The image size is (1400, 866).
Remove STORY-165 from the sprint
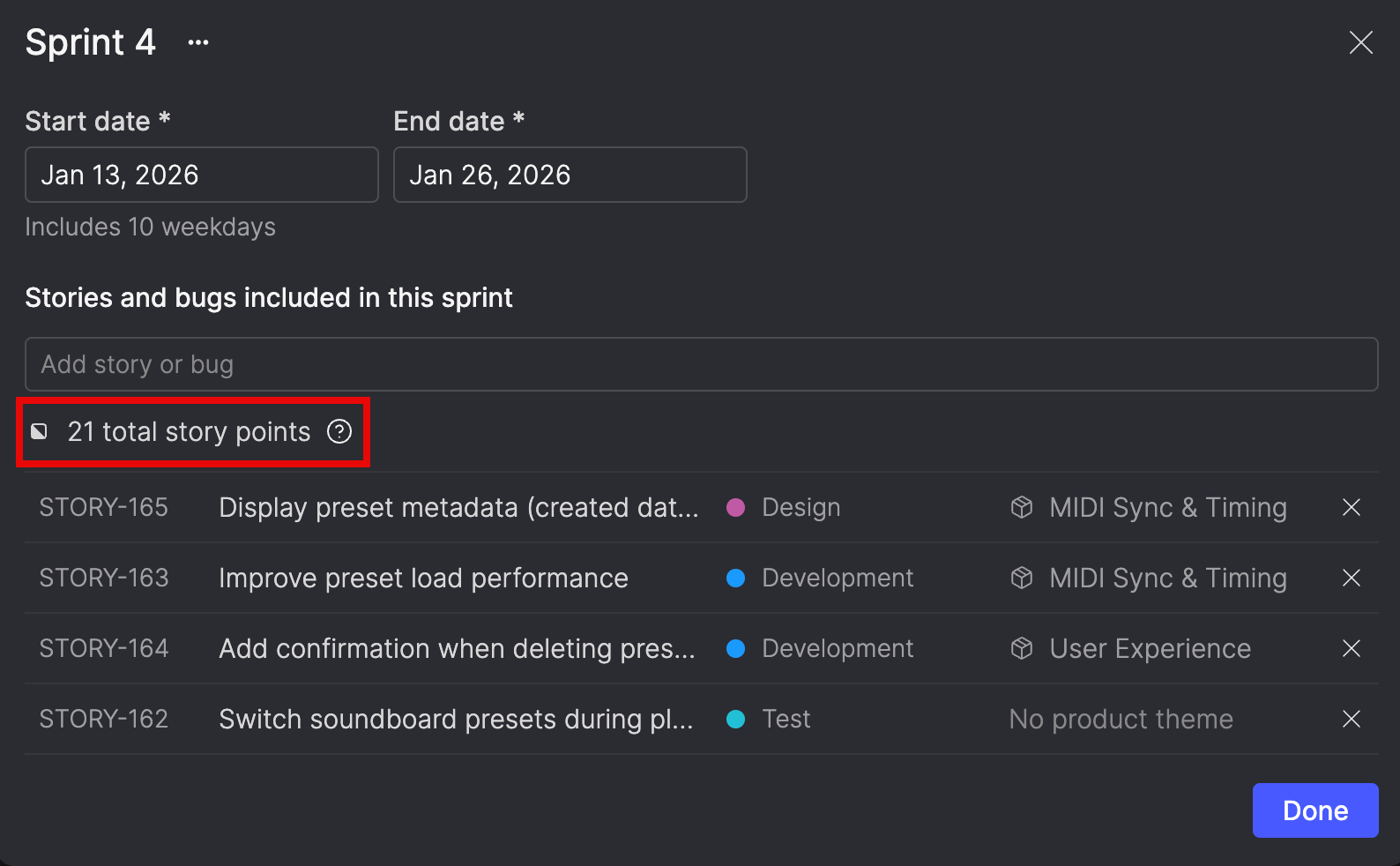[x=1351, y=507]
